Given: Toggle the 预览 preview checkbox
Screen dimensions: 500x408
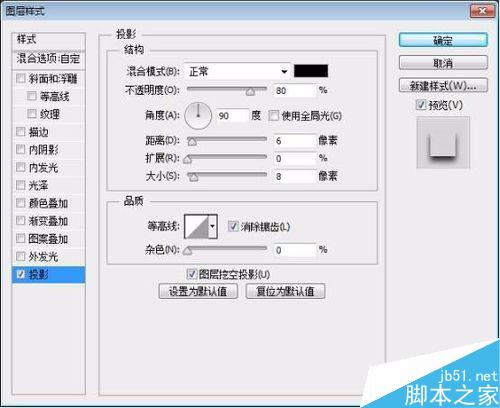Looking at the screenshot, I should tap(421, 105).
